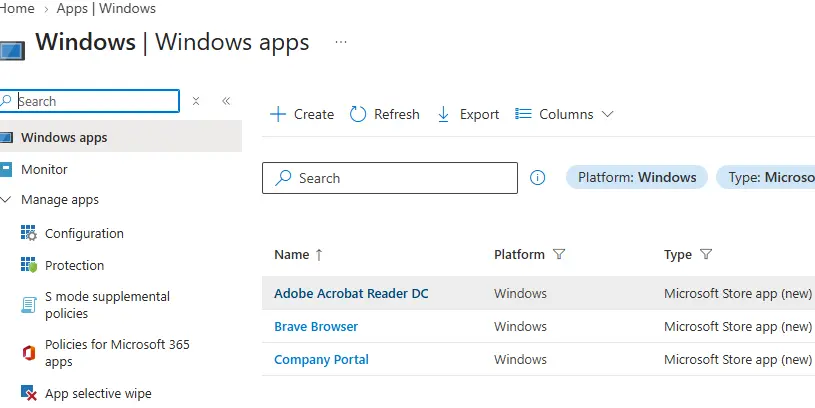Go to Home breadcrumb

tap(17, 9)
